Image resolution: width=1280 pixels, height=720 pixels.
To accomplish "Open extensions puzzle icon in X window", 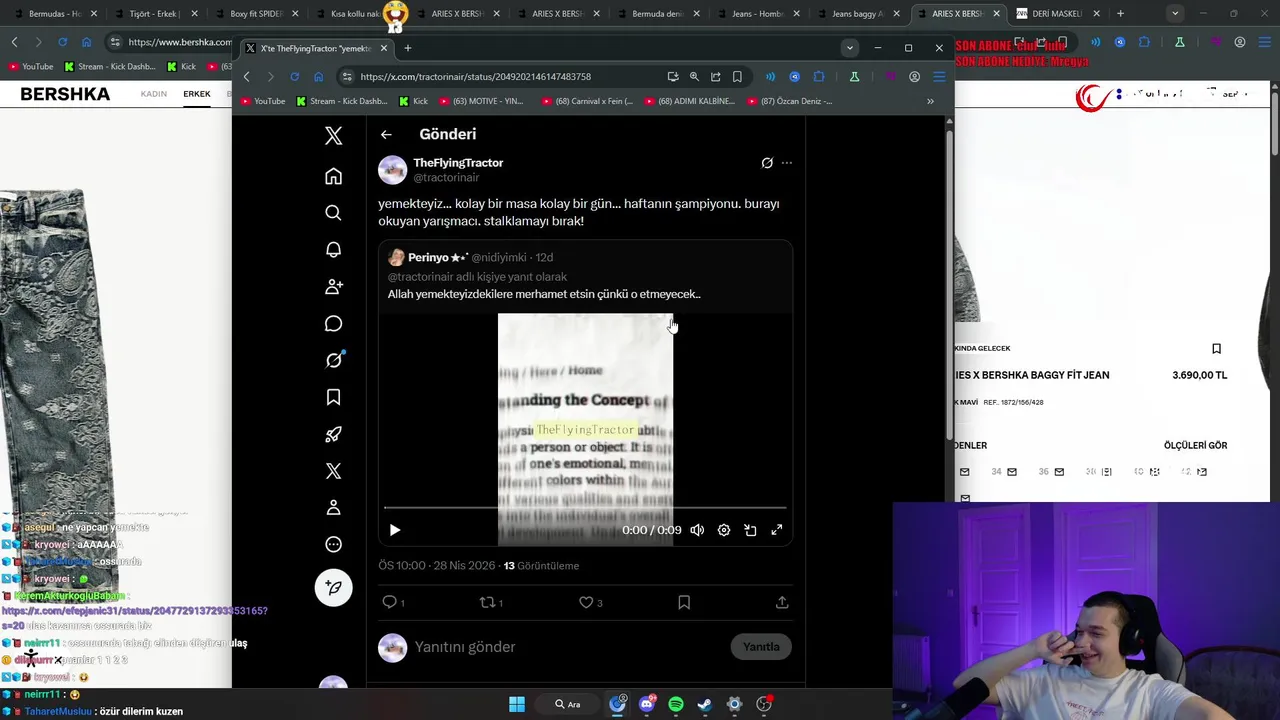I will point(818,77).
